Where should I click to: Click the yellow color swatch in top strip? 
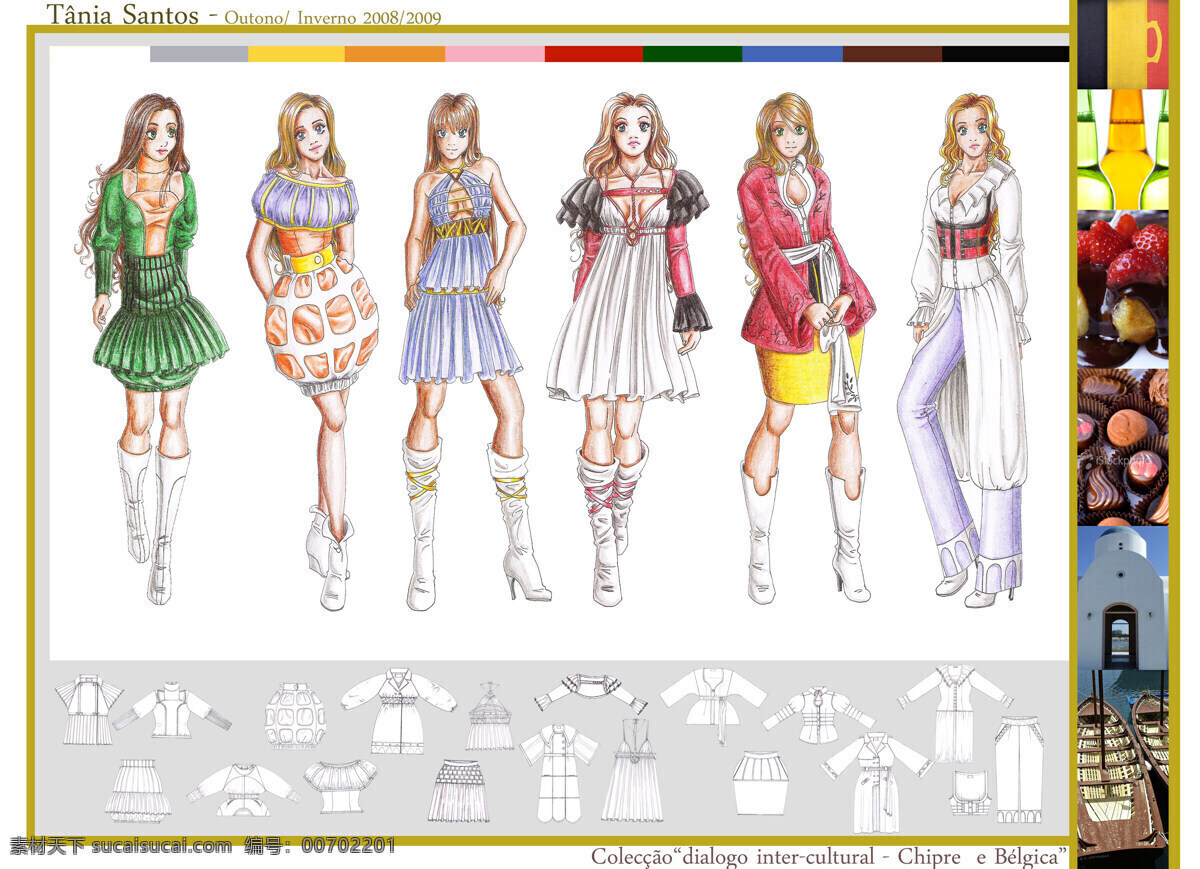(296, 54)
